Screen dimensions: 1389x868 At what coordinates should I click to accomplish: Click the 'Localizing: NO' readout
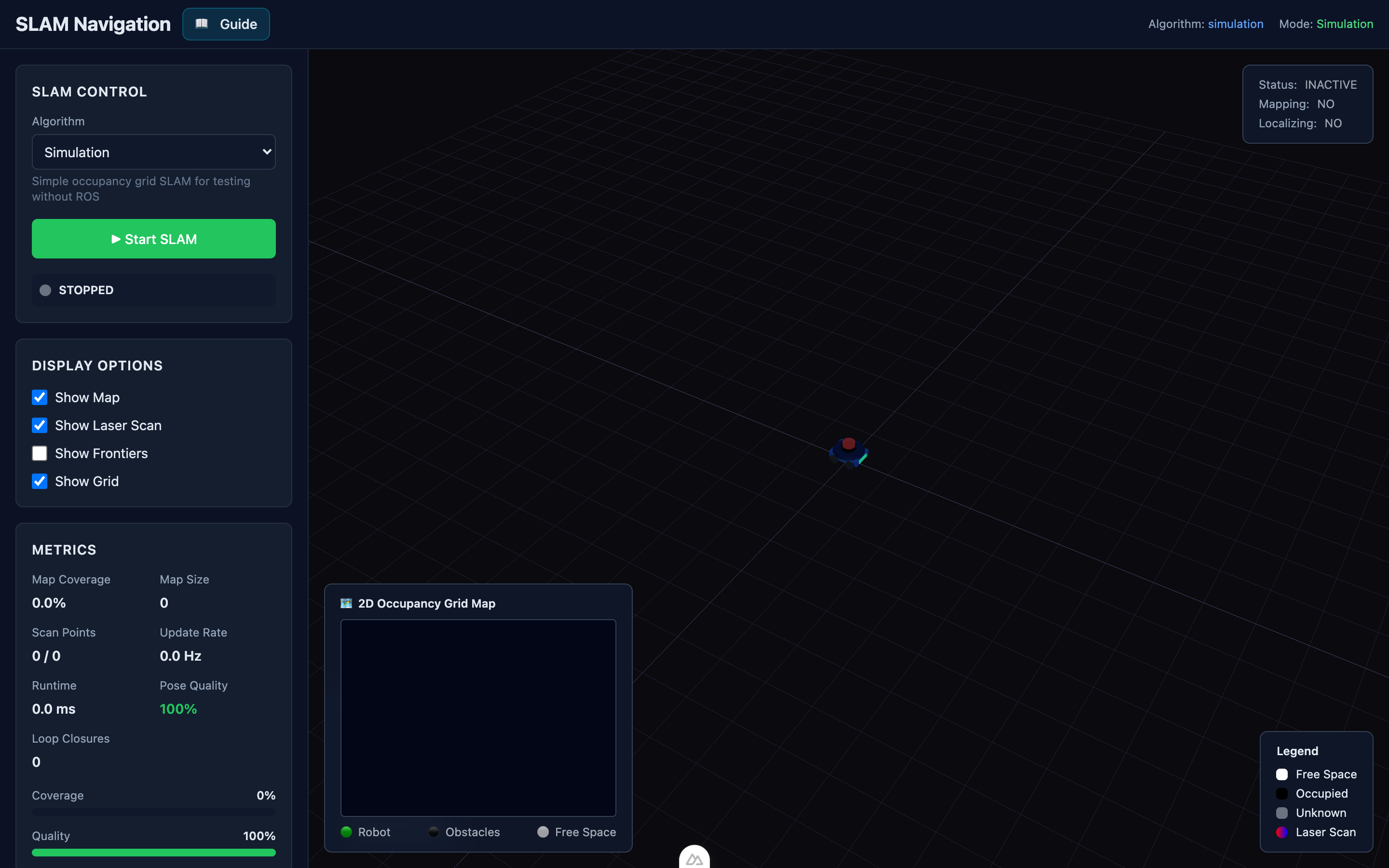(x=1300, y=123)
